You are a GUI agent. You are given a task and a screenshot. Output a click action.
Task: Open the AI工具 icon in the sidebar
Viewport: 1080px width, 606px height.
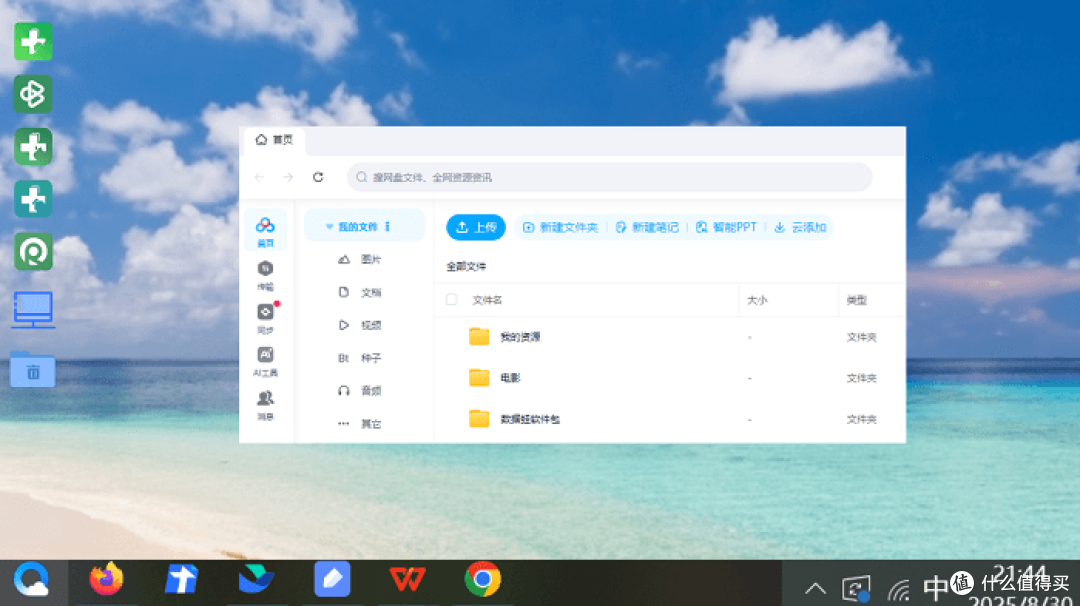coord(265,362)
